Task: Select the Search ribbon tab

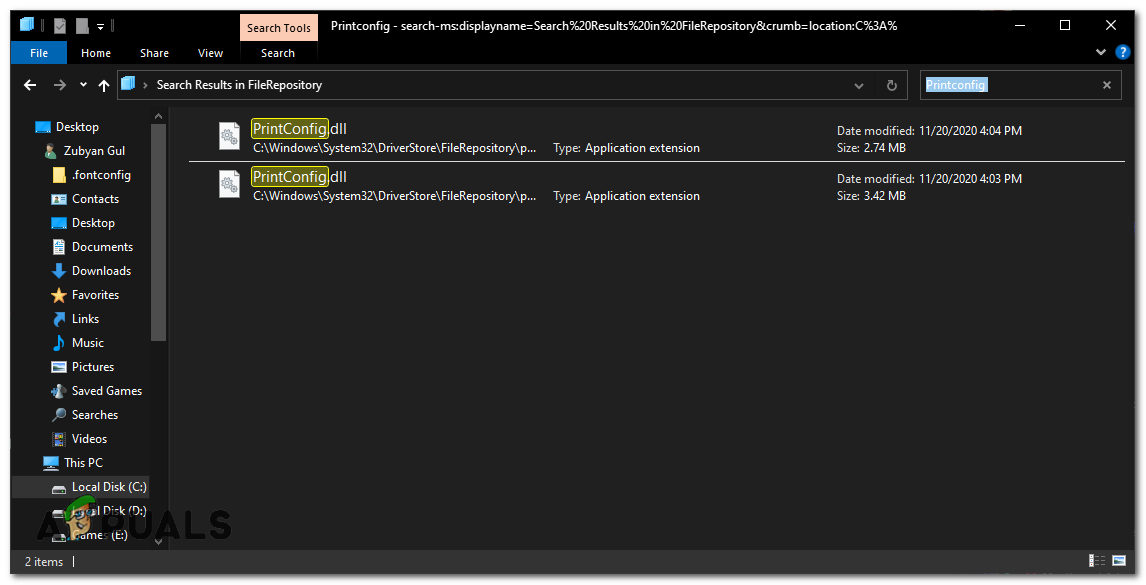Action: (x=278, y=53)
